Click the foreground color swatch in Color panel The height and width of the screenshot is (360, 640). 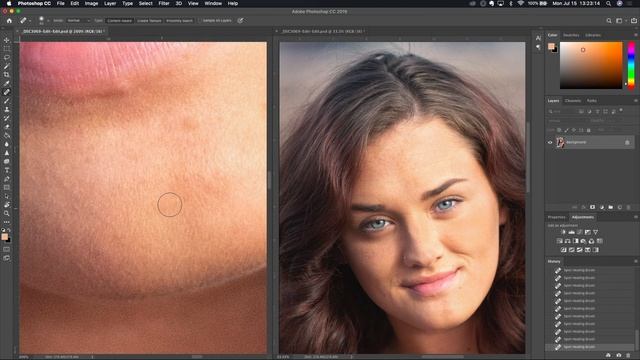click(551, 46)
